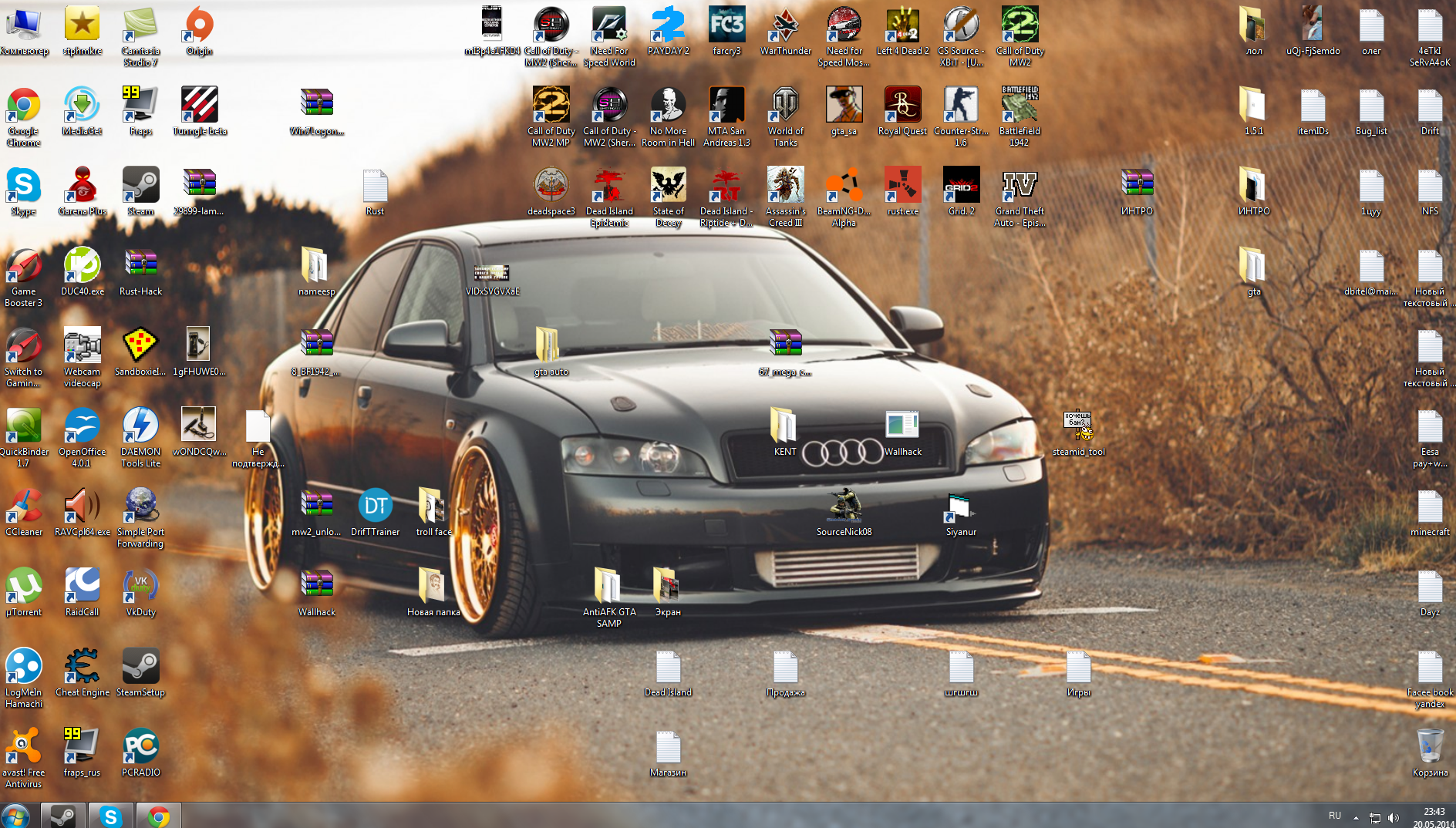Select the Webcam videocap icon
The height and width of the screenshot is (828, 1456).
[x=83, y=357]
